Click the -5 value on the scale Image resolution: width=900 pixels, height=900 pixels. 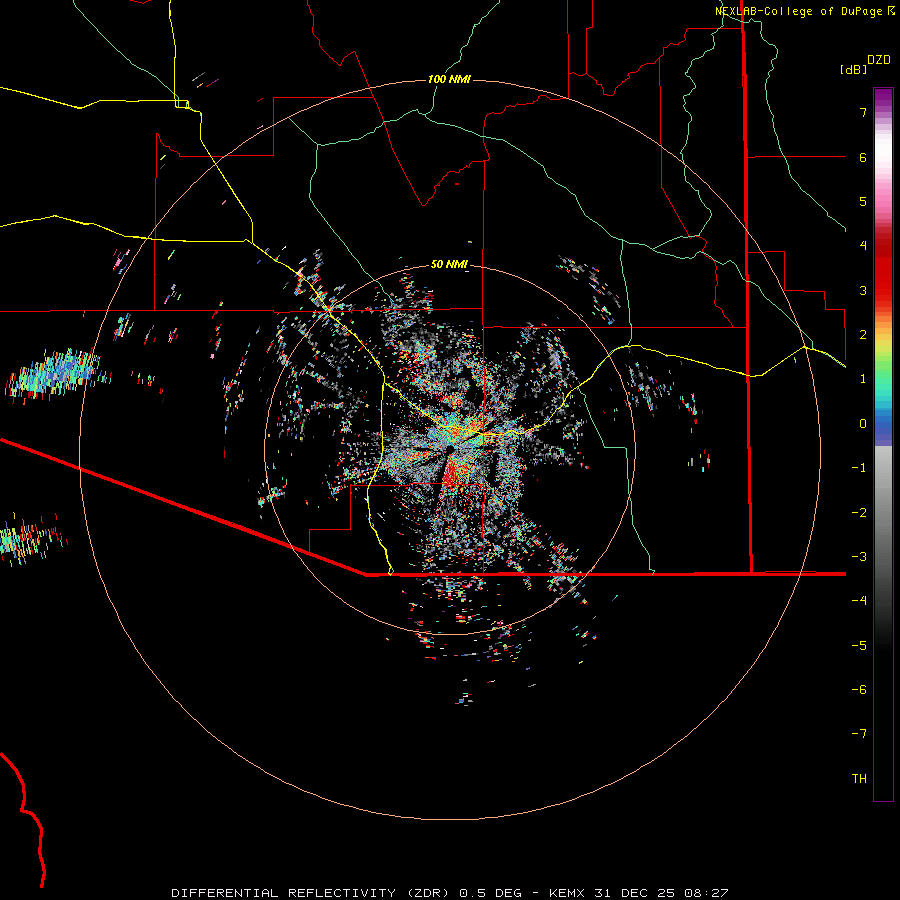859,646
